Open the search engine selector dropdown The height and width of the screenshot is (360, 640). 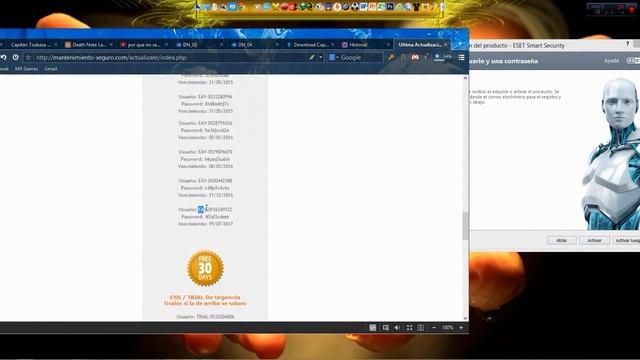click(334, 58)
